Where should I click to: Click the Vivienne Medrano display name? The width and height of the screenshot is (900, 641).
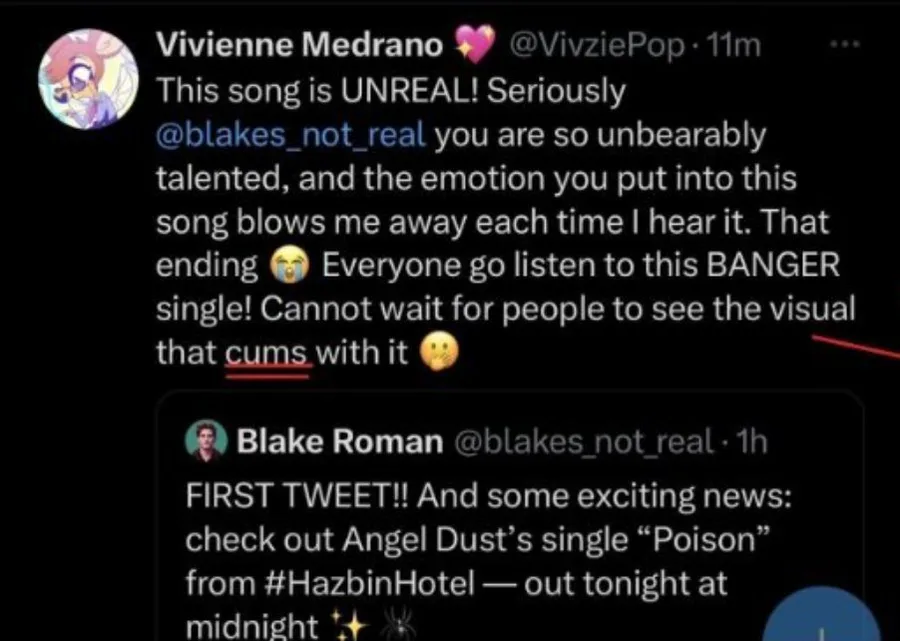(x=300, y=46)
